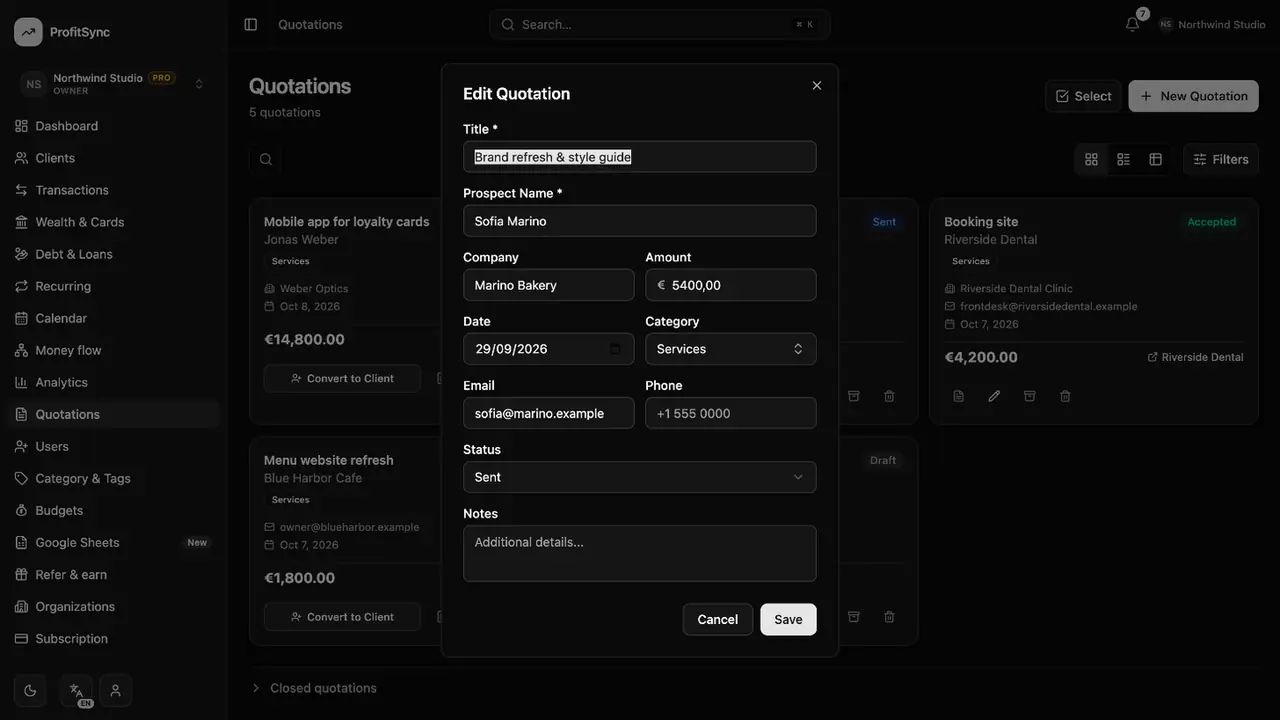This screenshot has height=720, width=1280.
Task: Open the Status dropdown showing Sent
Action: tap(640, 477)
